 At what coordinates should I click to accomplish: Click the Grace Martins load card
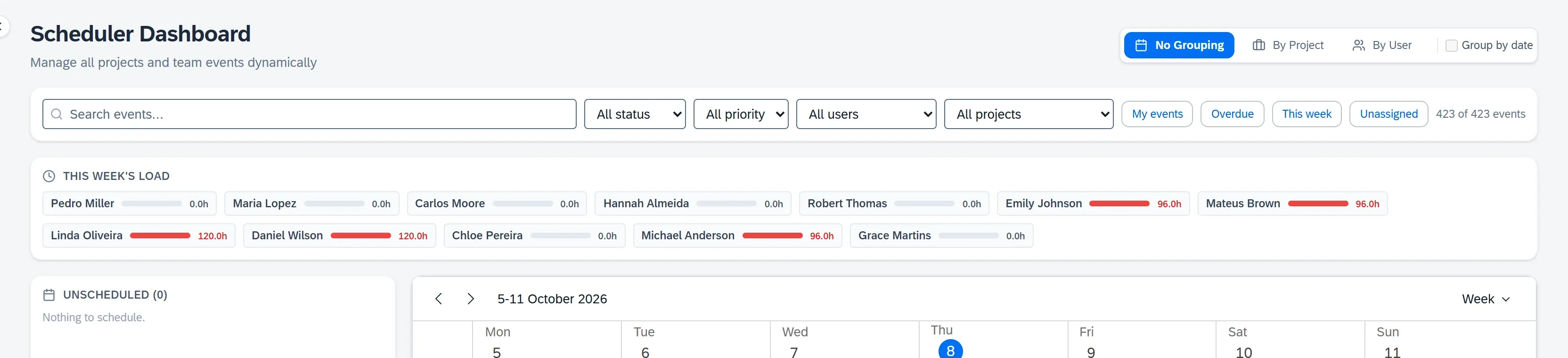942,236
